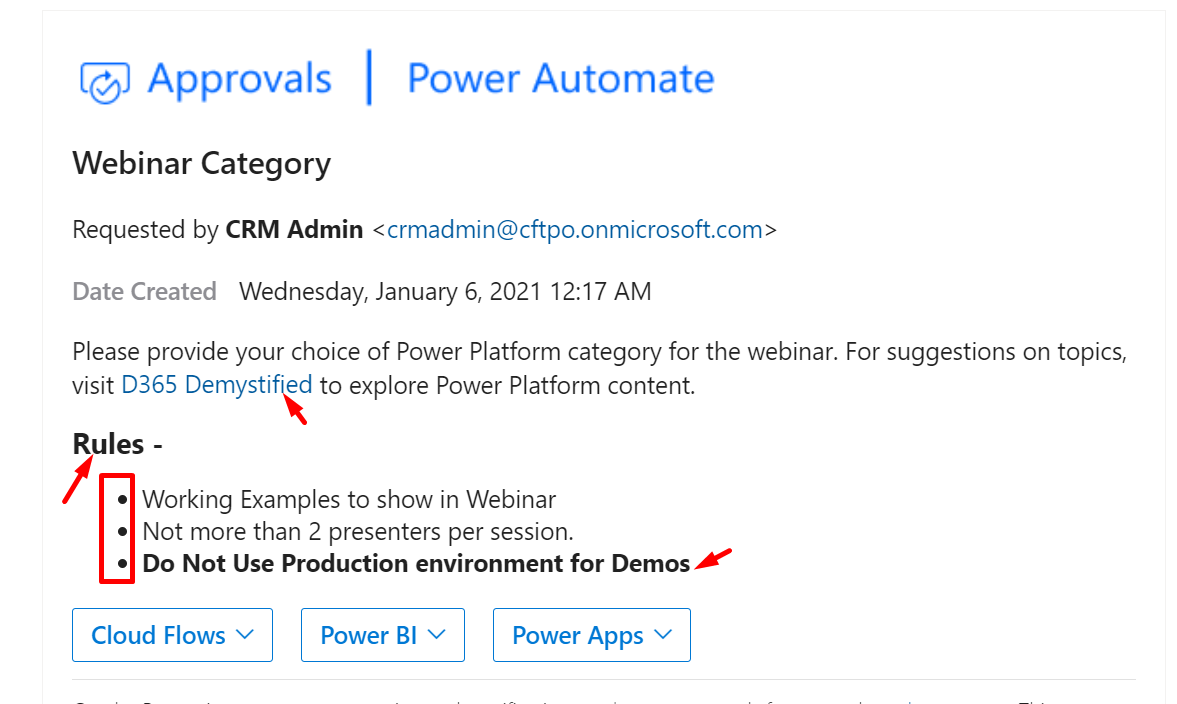This screenshot has height=704, width=1177.
Task: Click the Webinar Category title
Action: tap(201, 164)
